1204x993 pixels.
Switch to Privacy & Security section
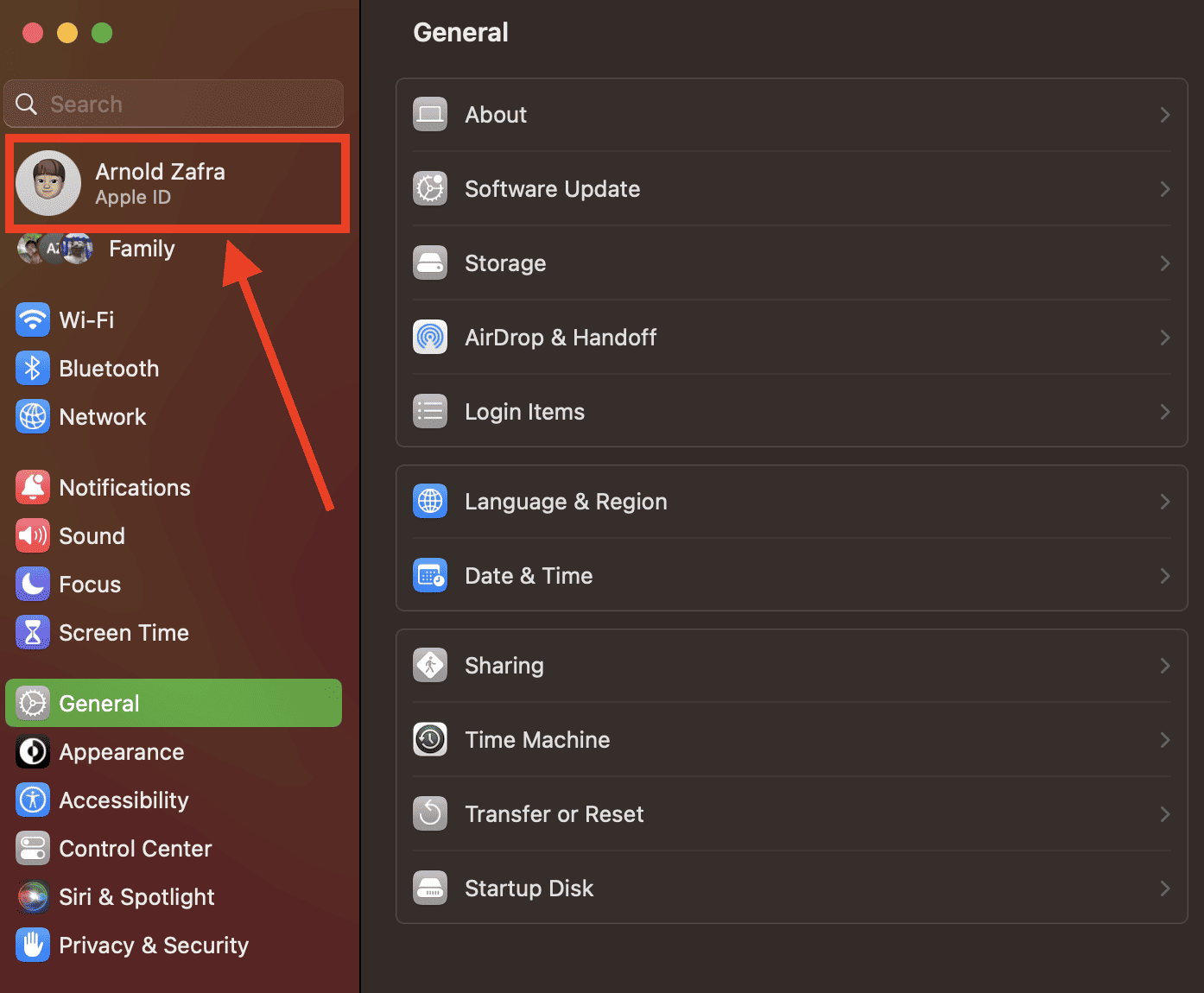tap(153, 946)
